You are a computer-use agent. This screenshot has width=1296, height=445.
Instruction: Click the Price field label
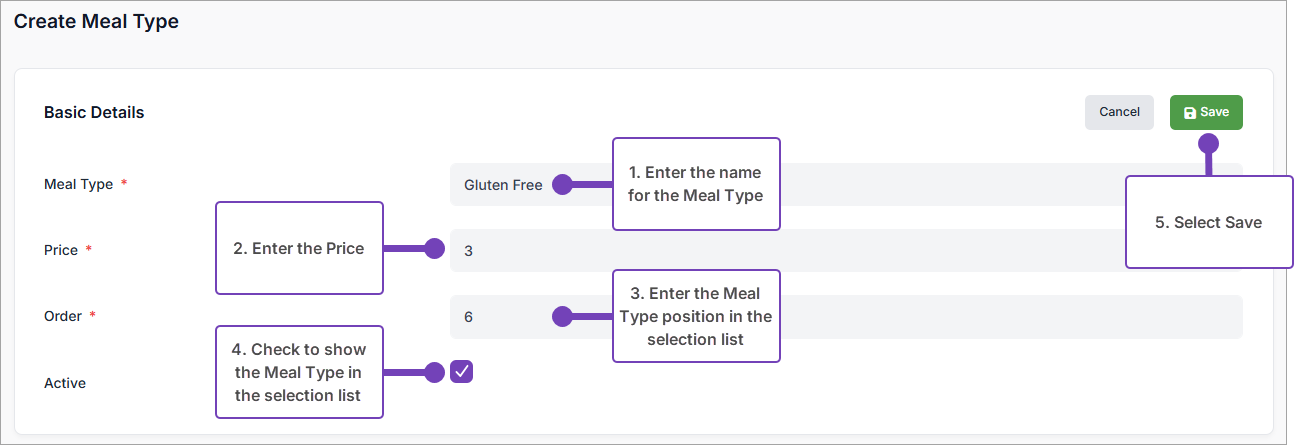[x=61, y=250]
